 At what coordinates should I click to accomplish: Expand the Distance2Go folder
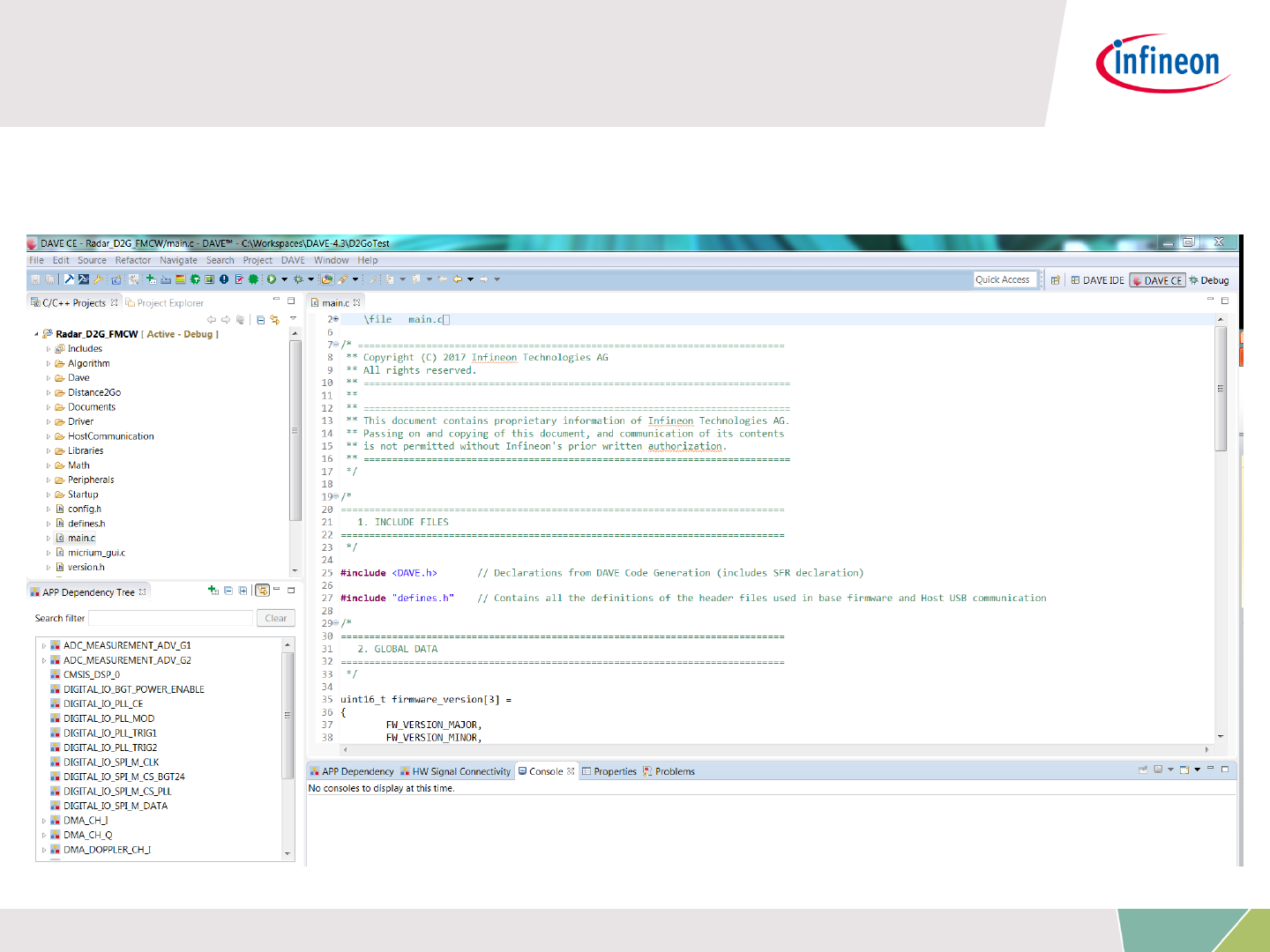pos(49,393)
